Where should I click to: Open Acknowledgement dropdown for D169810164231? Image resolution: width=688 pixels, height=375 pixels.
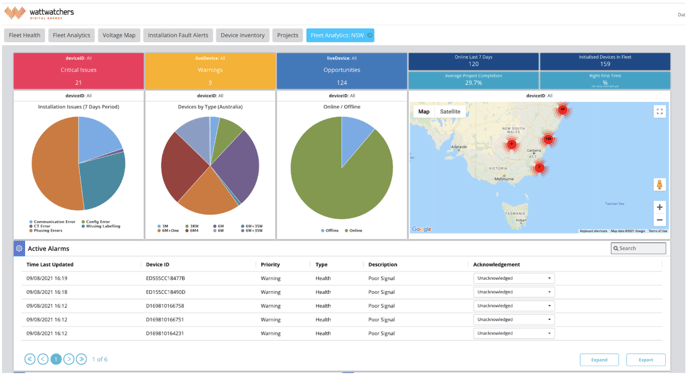[513, 333]
